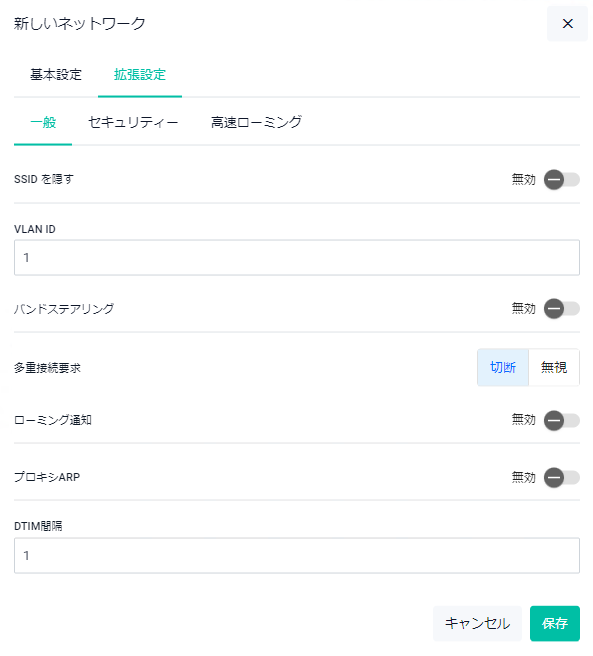Screen dimensions: 593x656
Task: Turn on ローミング通知 switch
Action: click(562, 420)
